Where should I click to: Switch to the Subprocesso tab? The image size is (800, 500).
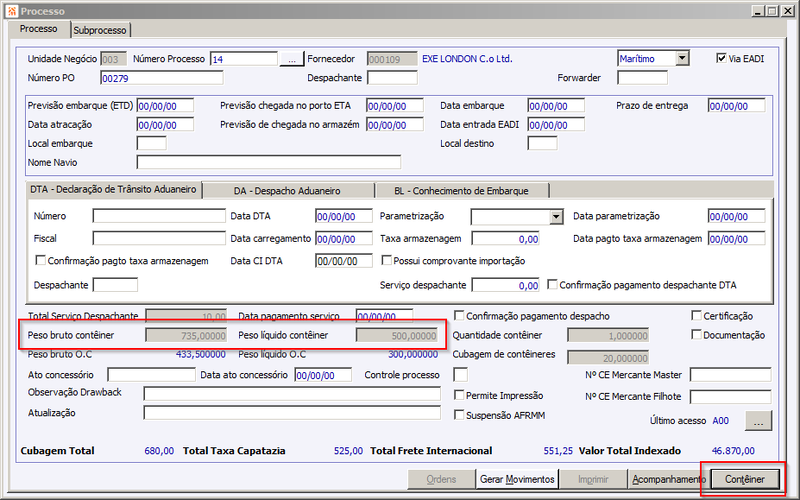(100, 30)
